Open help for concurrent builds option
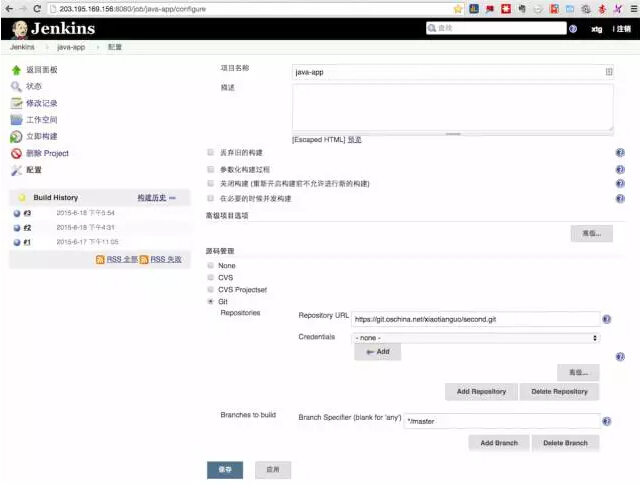 [620, 199]
